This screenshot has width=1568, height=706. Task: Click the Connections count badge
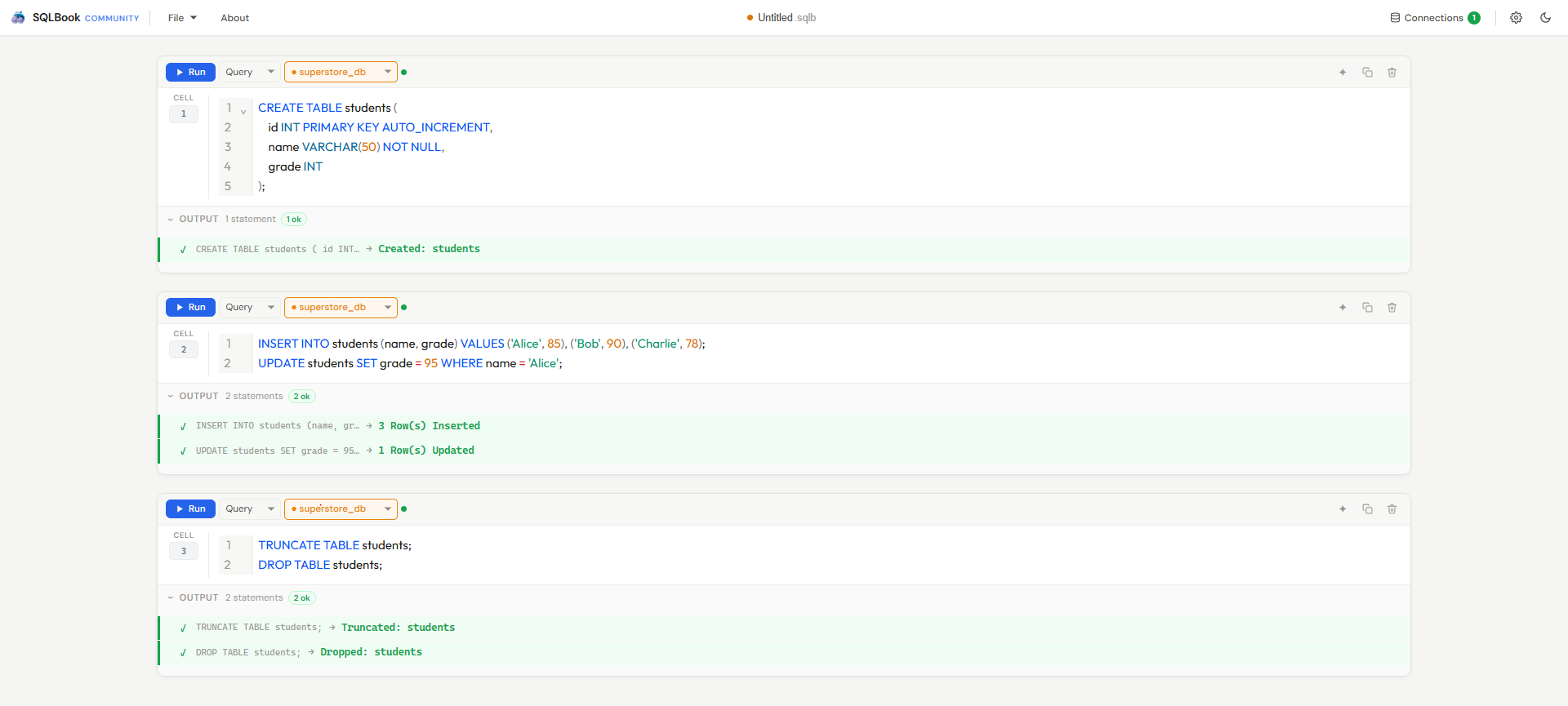tap(1474, 18)
